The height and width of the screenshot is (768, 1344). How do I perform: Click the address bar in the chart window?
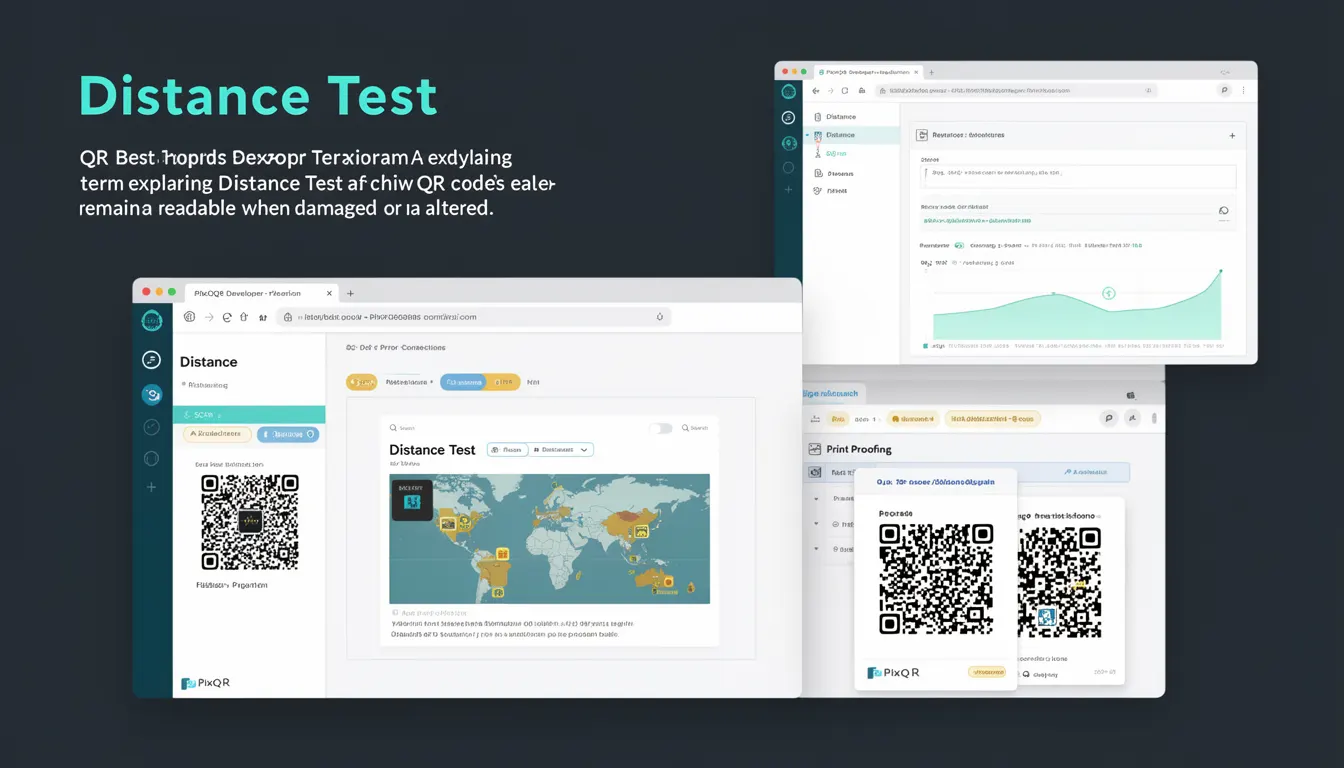(x=1016, y=90)
